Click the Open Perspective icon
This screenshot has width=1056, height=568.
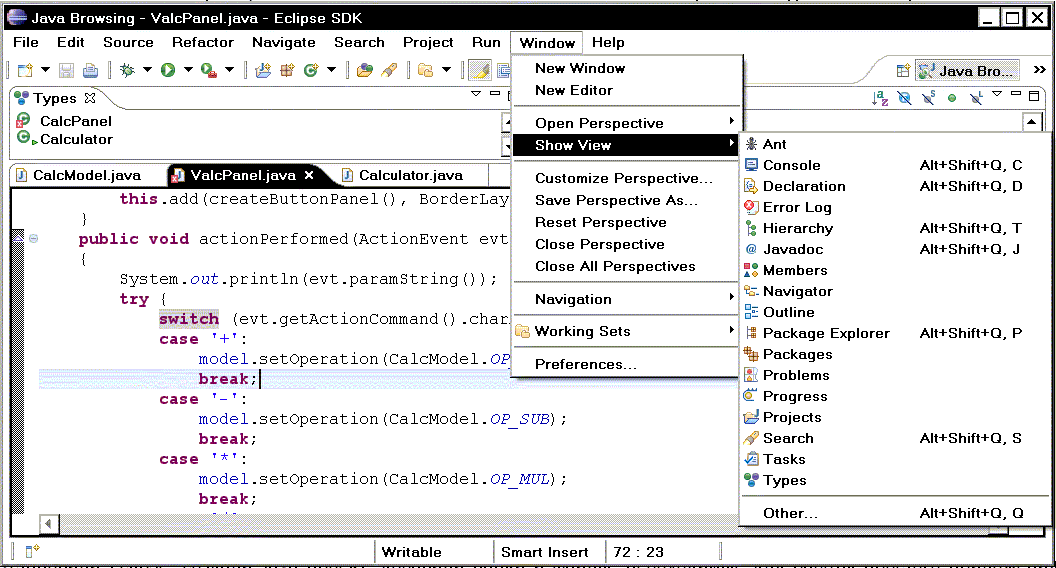coord(903,70)
